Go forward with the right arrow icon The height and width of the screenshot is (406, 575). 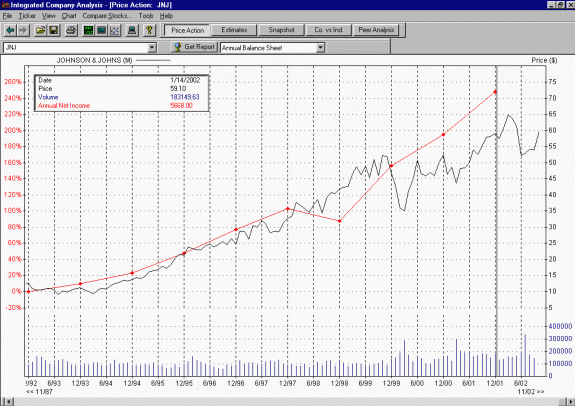[23, 30]
